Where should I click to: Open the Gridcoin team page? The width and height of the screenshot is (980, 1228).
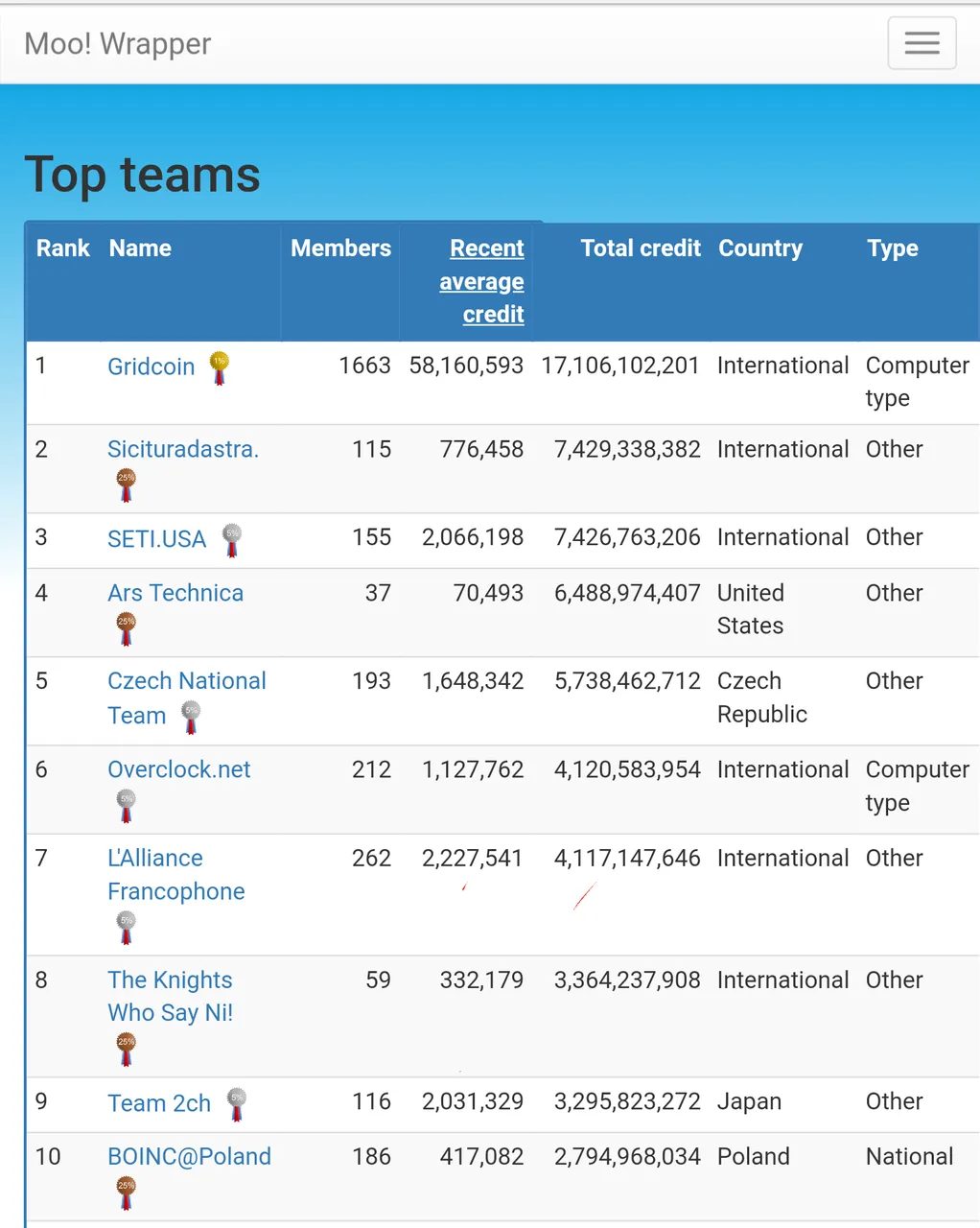click(151, 366)
